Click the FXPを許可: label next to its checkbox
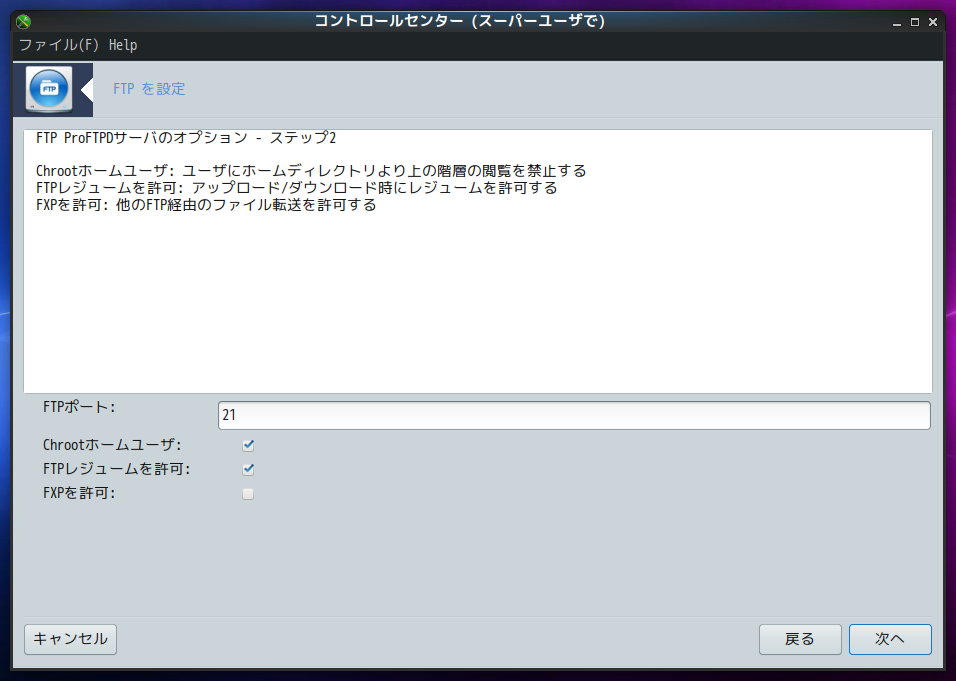956x681 pixels. click(79, 493)
